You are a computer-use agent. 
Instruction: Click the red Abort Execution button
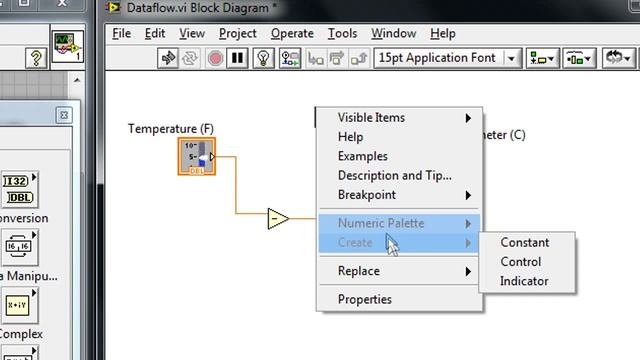(215, 58)
